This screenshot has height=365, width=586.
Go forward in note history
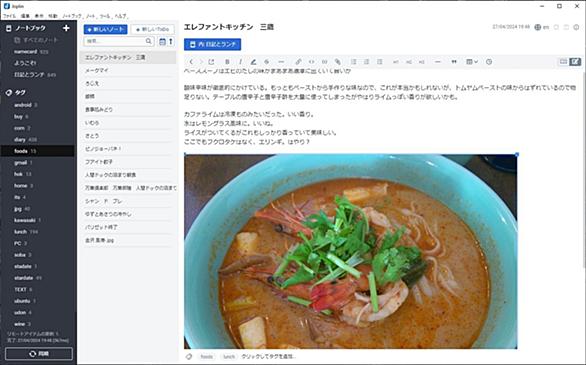click(x=201, y=62)
